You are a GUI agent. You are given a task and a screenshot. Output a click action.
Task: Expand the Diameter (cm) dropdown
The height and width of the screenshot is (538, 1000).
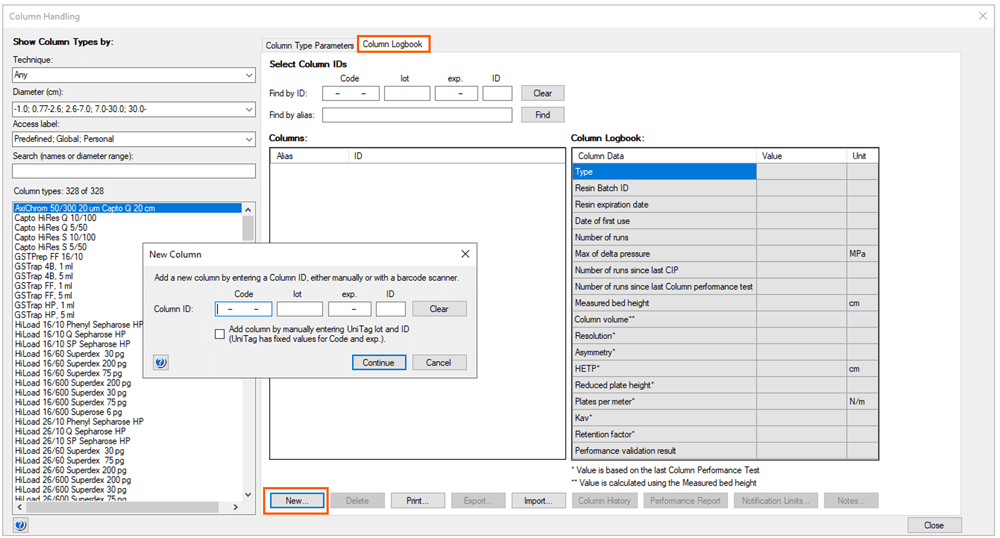(x=134, y=107)
